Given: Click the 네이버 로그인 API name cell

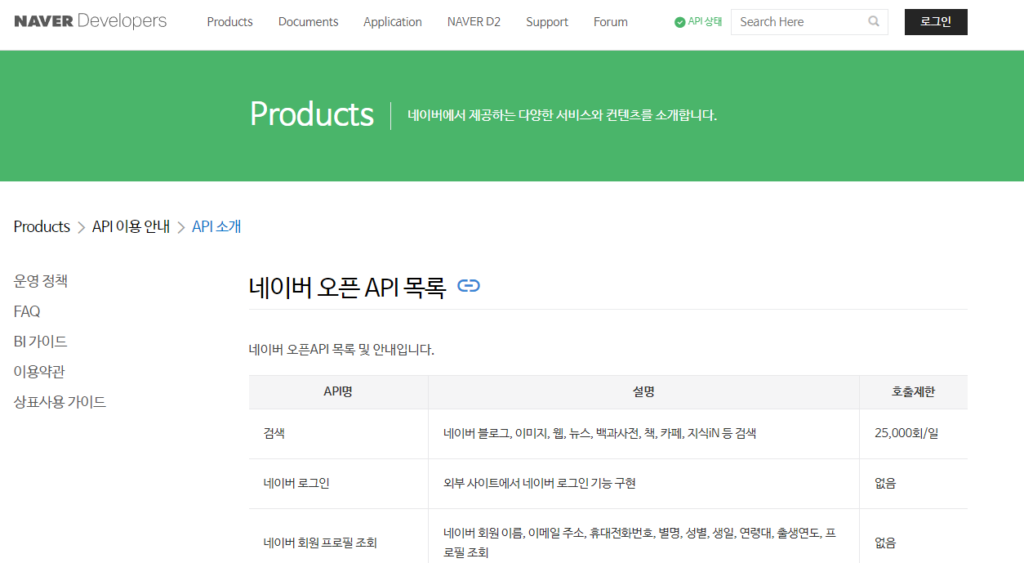Looking at the screenshot, I should [338, 483].
